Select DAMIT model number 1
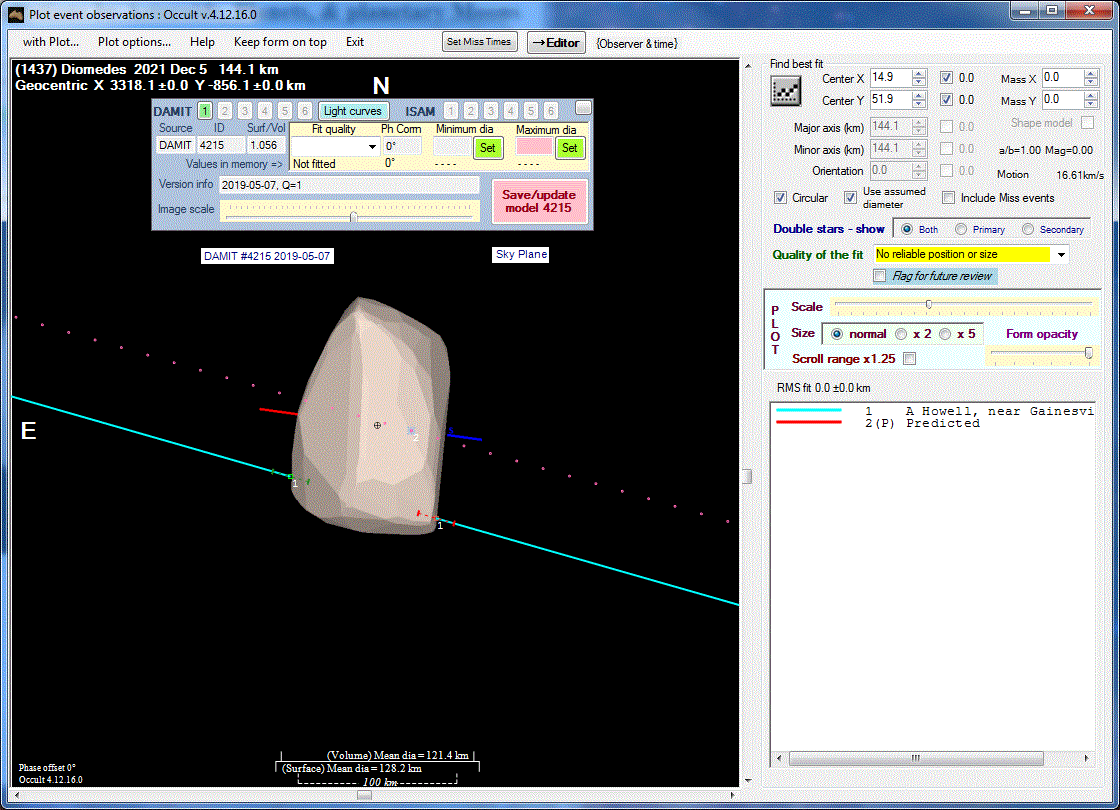 click(205, 111)
